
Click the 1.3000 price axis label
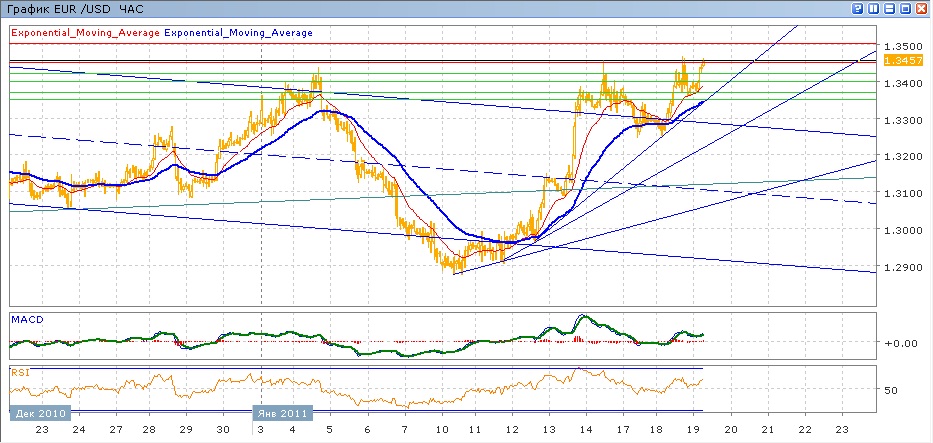pos(903,230)
